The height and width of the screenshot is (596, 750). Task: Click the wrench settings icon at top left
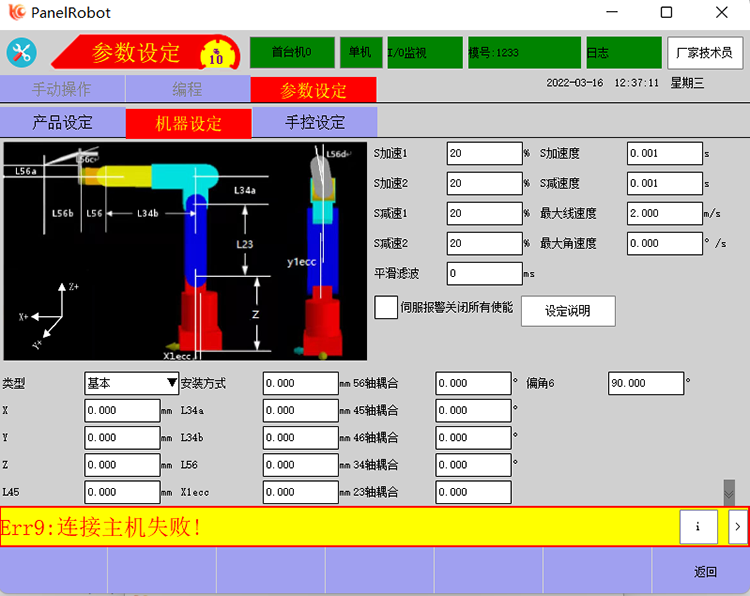21,52
